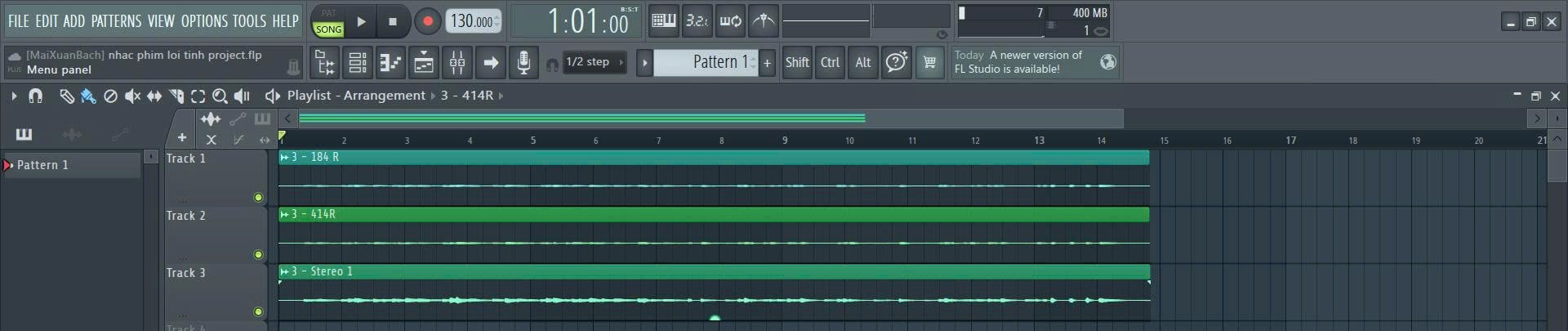Open the EDIT menu

47,21
